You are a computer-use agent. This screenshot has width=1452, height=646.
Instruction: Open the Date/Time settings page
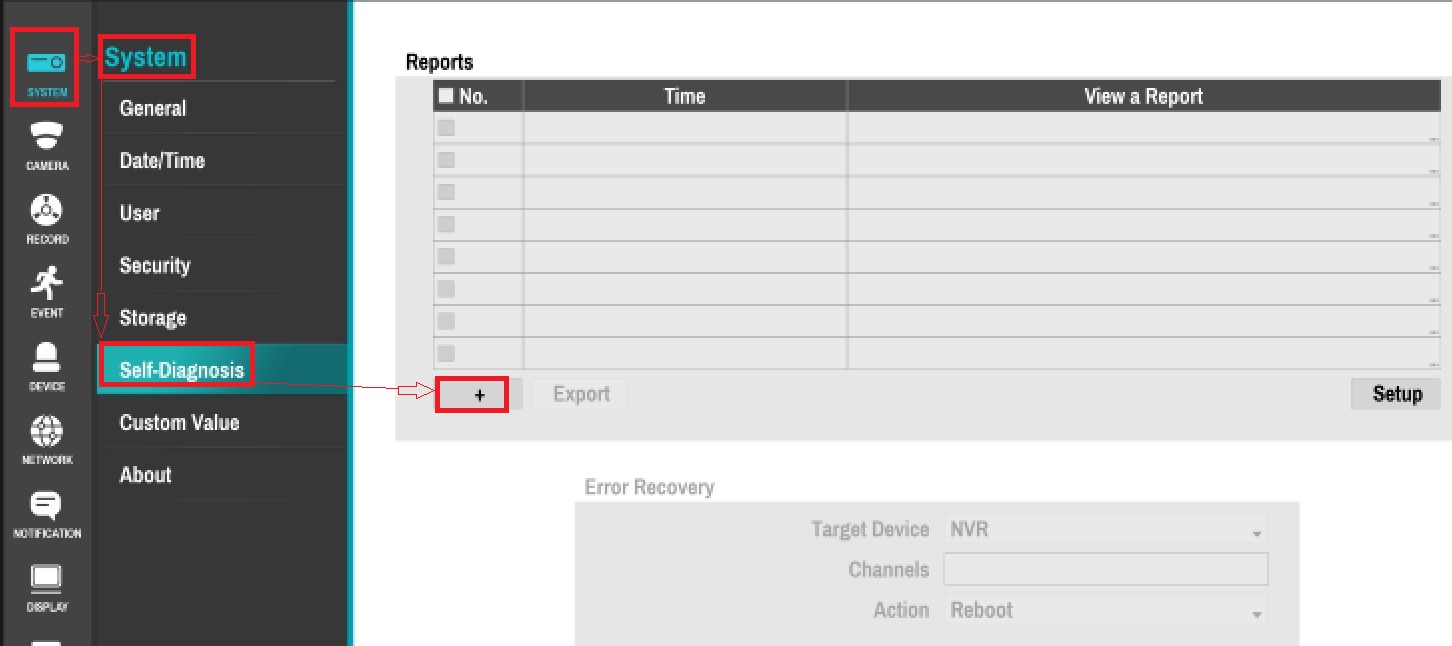(x=162, y=160)
